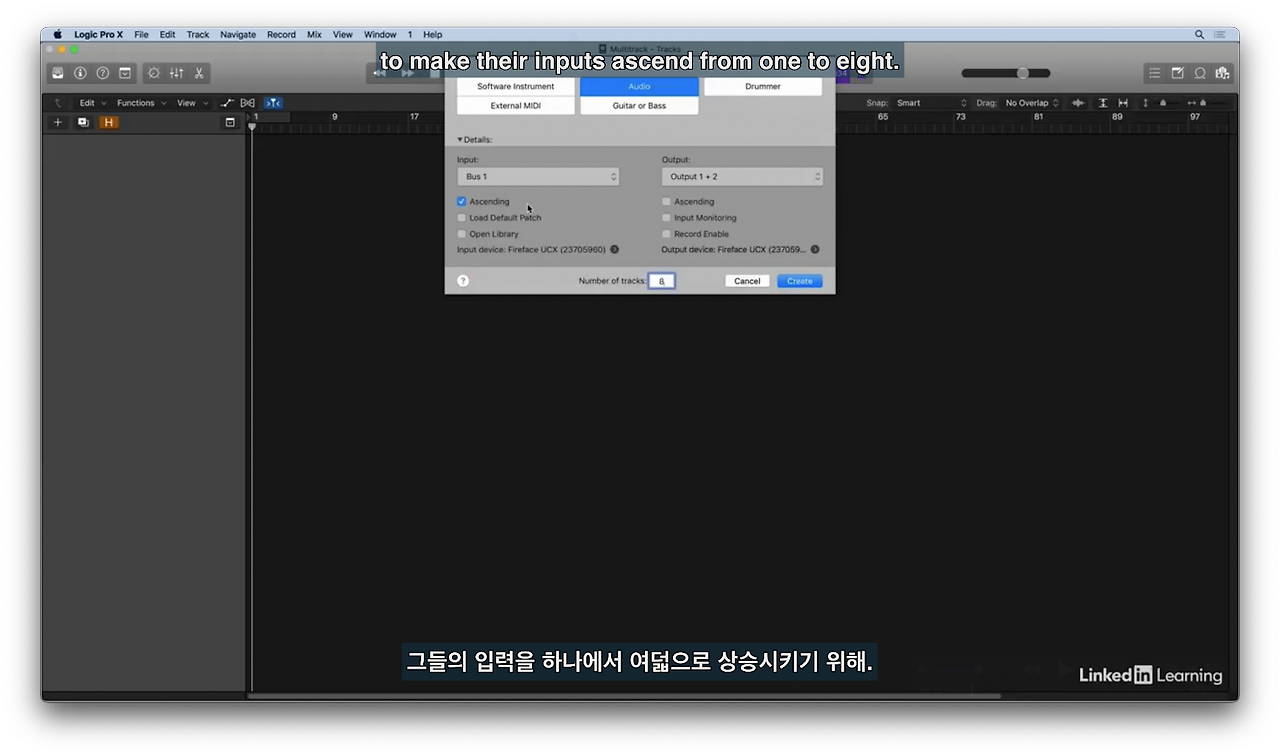Open Smart Controls dial button
Screen dimensions: 1280x756
tap(154, 73)
